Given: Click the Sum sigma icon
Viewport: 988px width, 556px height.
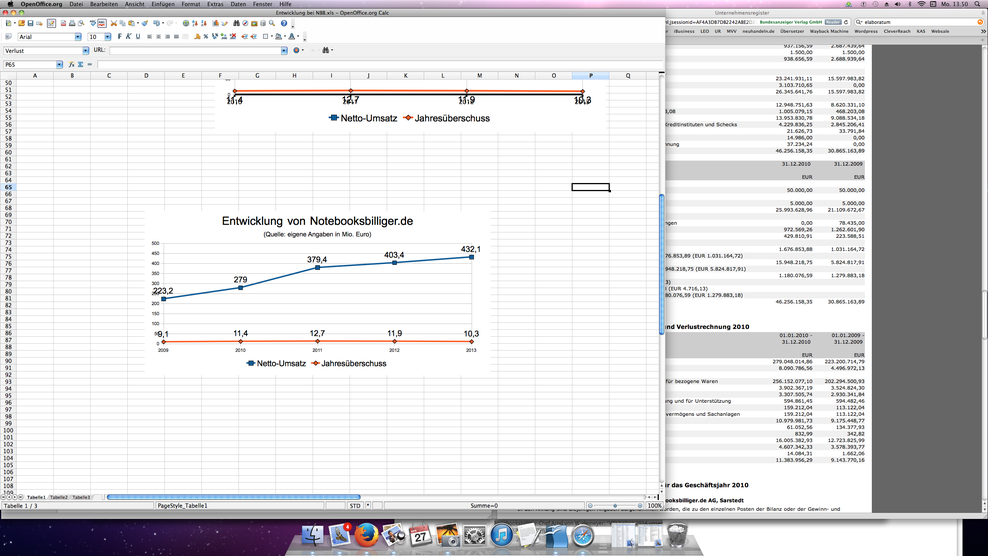Looking at the screenshot, I should coord(81,64).
